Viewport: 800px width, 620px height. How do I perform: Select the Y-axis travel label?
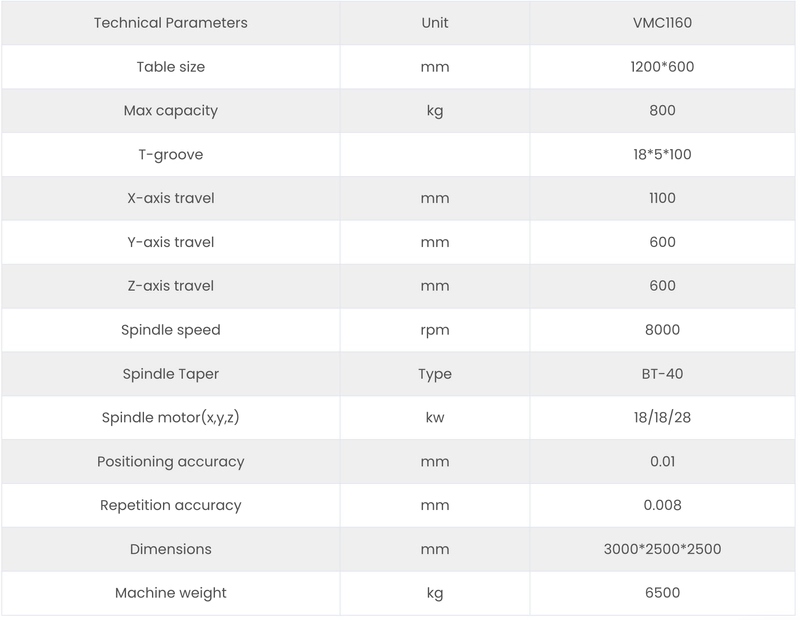point(170,242)
